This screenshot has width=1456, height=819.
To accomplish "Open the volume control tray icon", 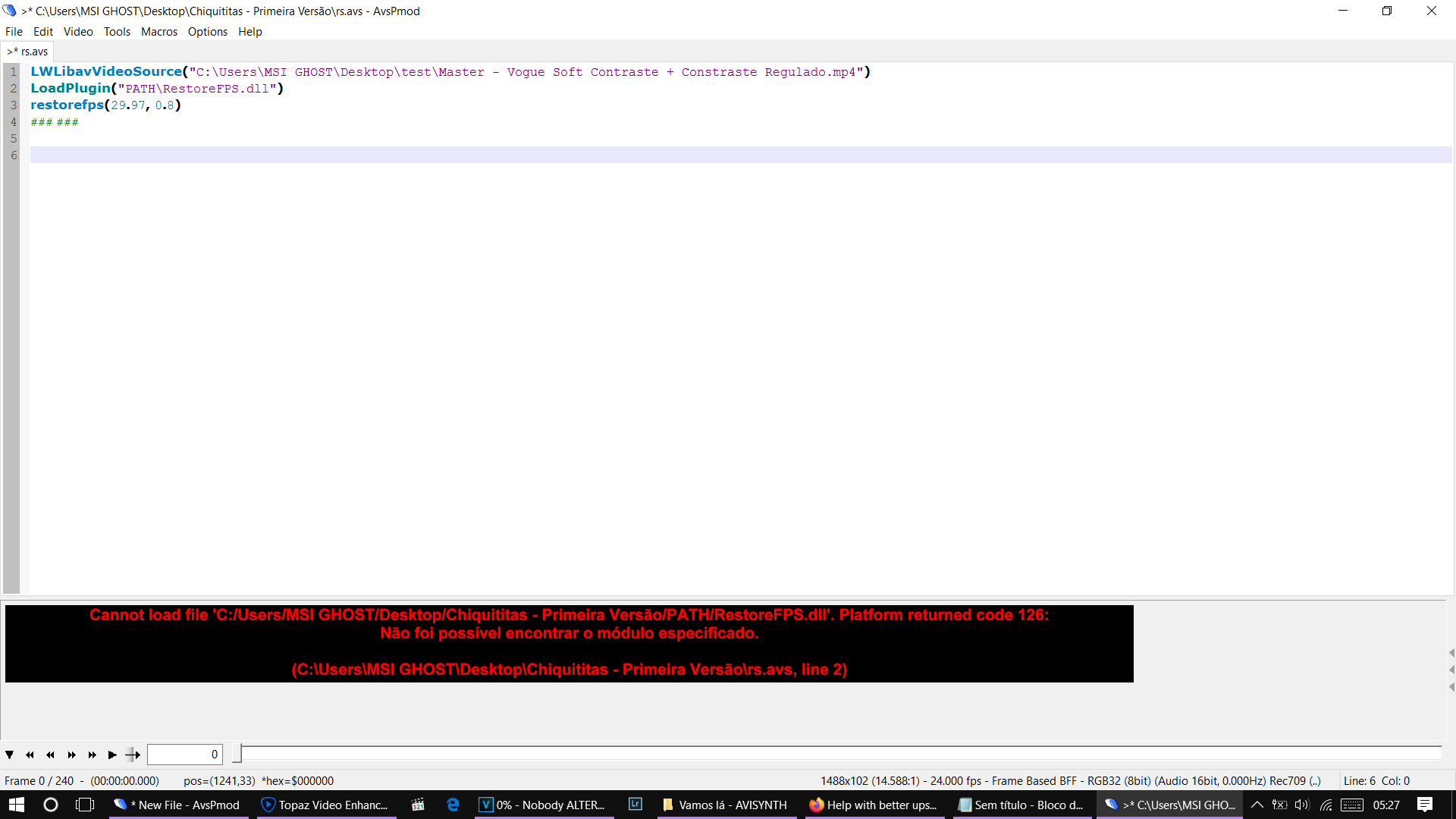I will [x=1302, y=805].
